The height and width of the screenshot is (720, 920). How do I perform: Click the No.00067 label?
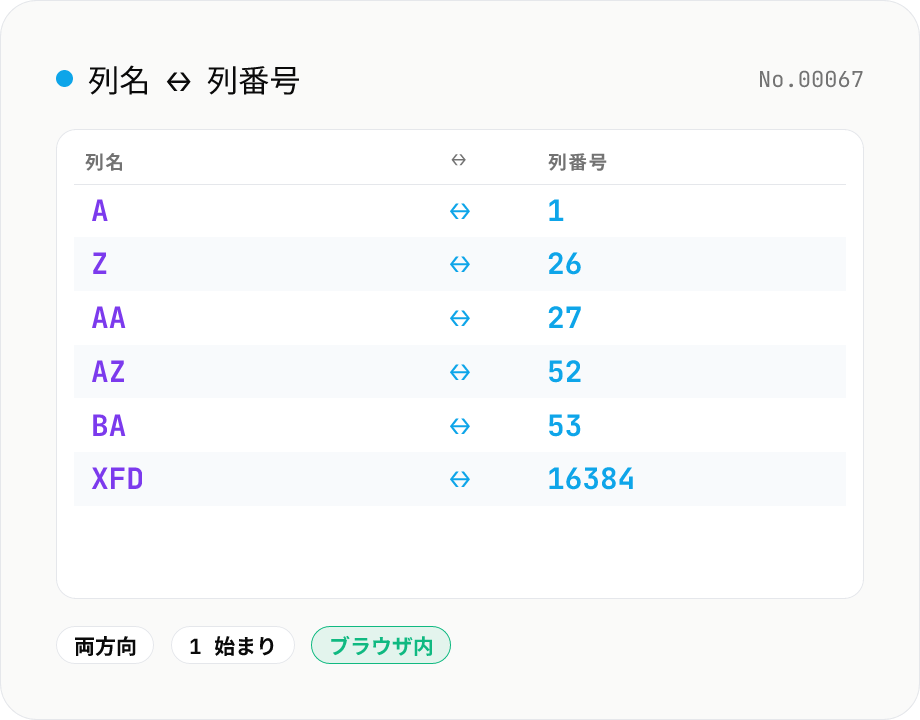(811, 80)
